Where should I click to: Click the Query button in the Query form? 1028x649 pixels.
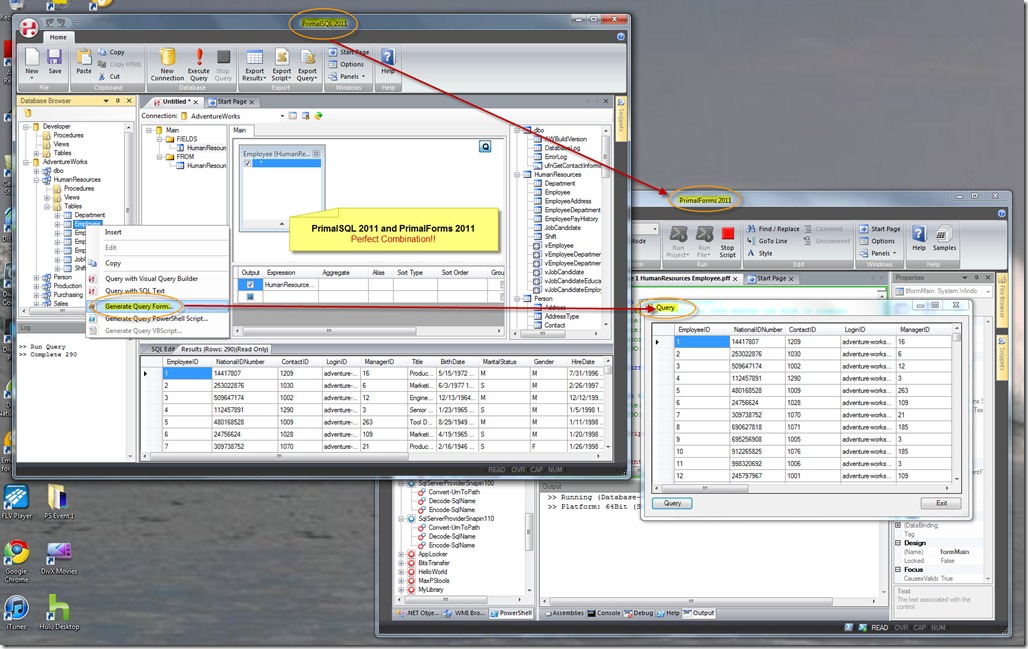672,503
